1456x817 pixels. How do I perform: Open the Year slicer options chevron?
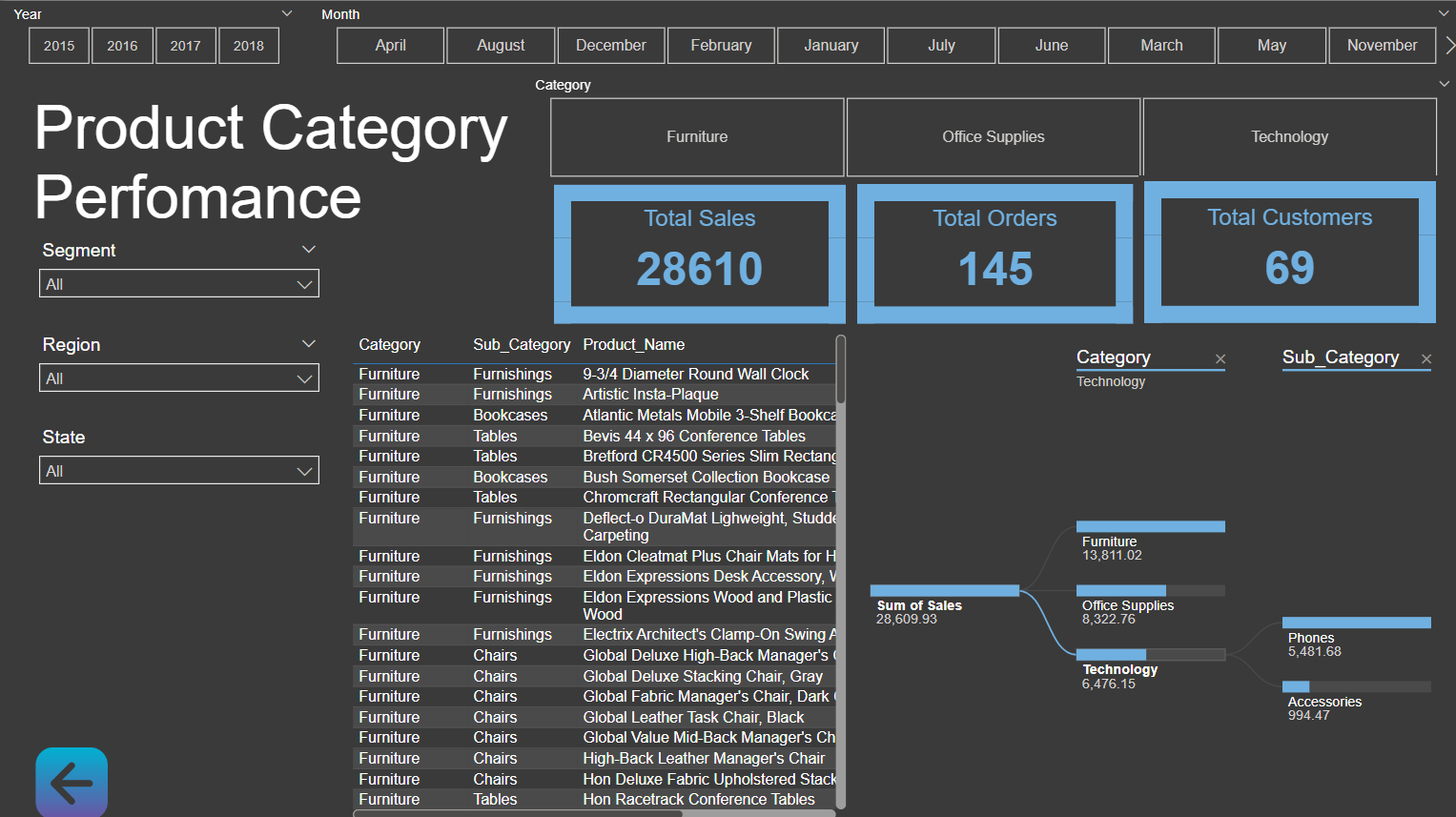287,13
